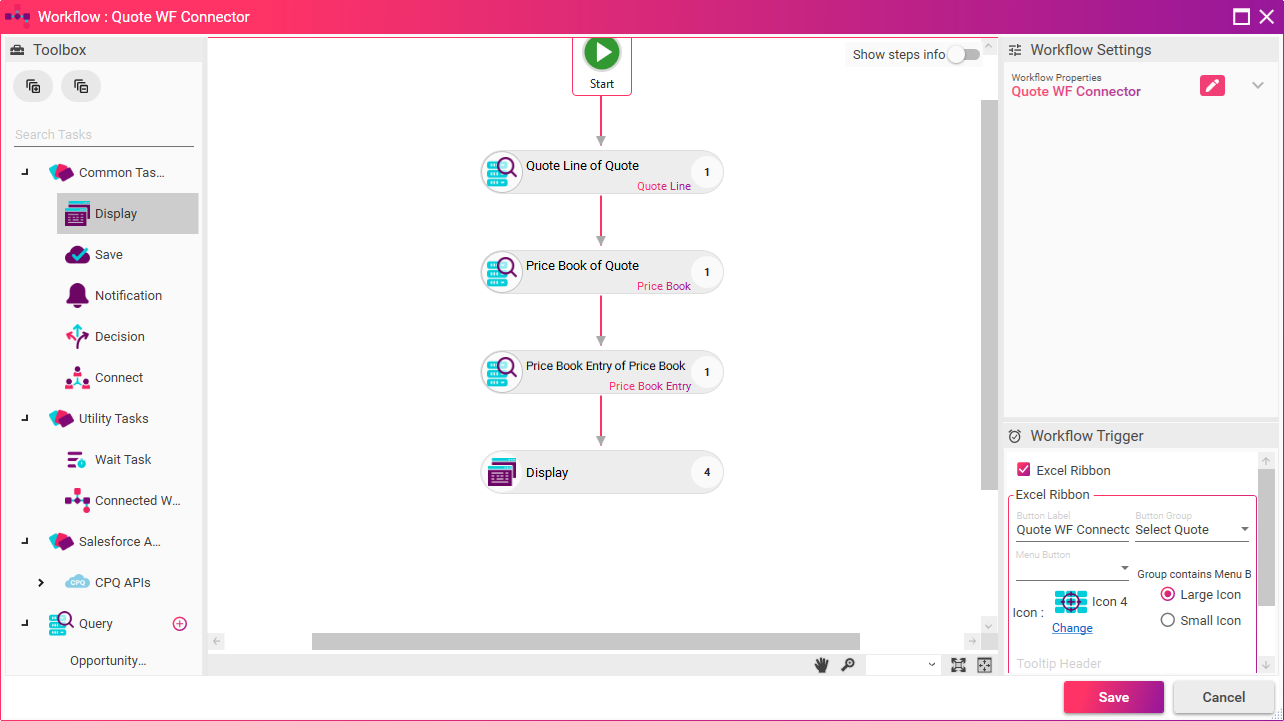
Task: Click the Save cloud task icon
Action: coord(78,255)
